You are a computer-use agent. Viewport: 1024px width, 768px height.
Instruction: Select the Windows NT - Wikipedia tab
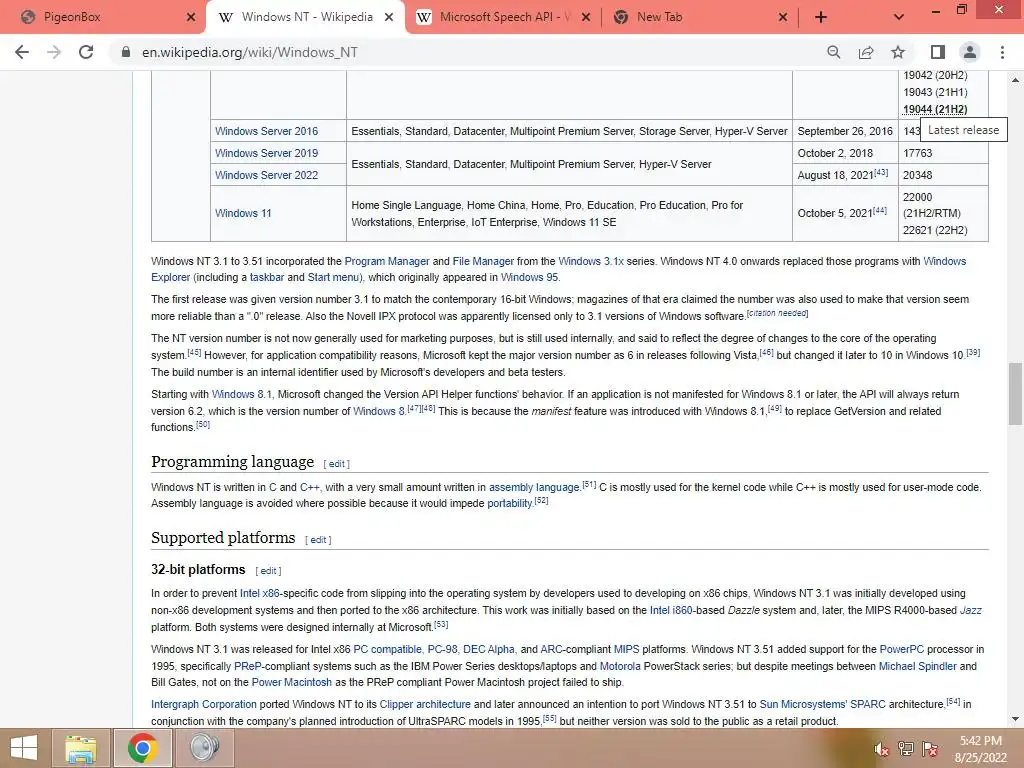(304, 18)
